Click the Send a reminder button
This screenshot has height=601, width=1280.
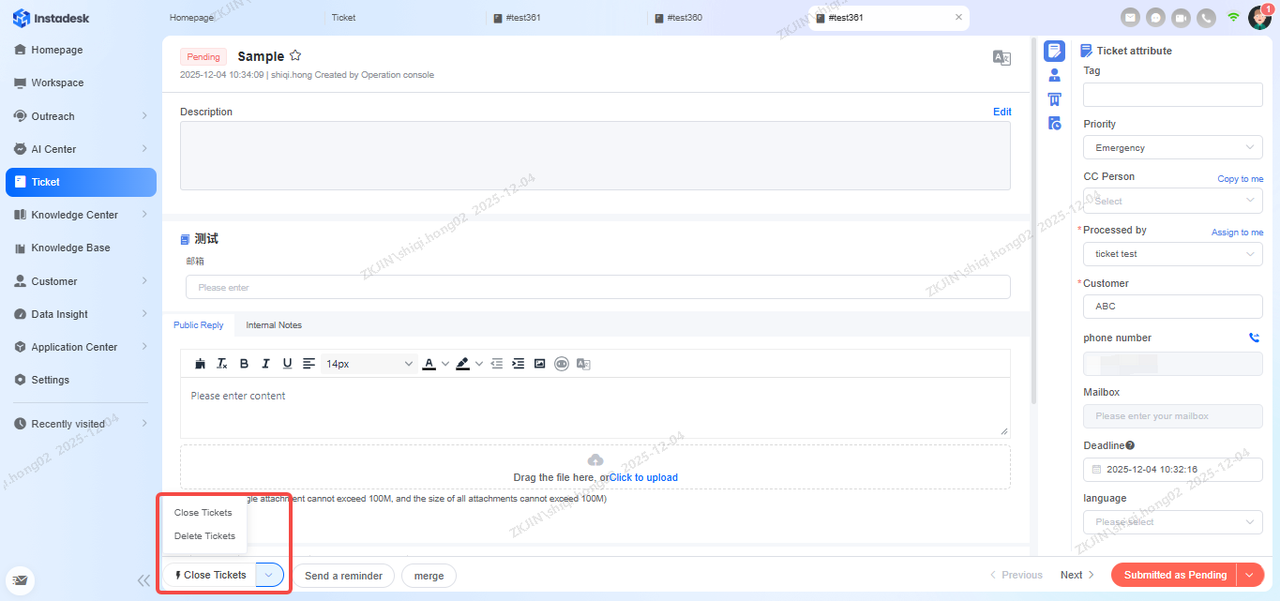343,576
